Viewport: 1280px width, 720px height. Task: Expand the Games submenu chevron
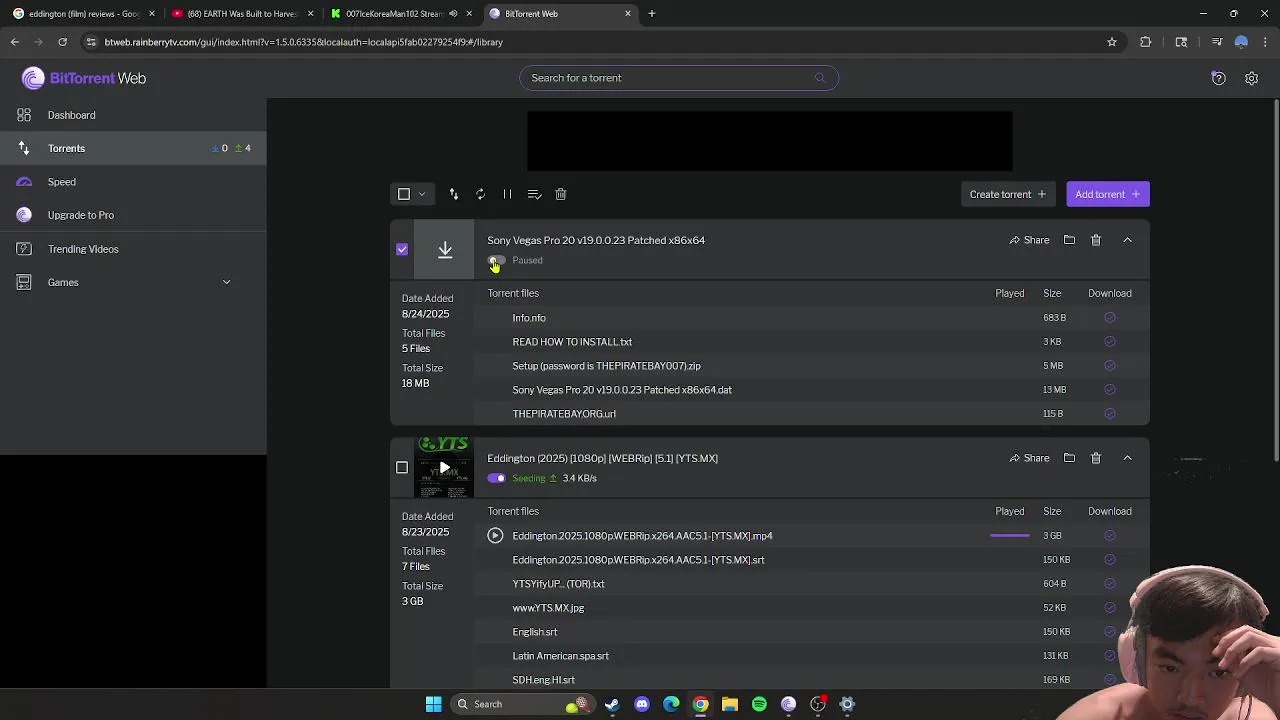tap(226, 282)
